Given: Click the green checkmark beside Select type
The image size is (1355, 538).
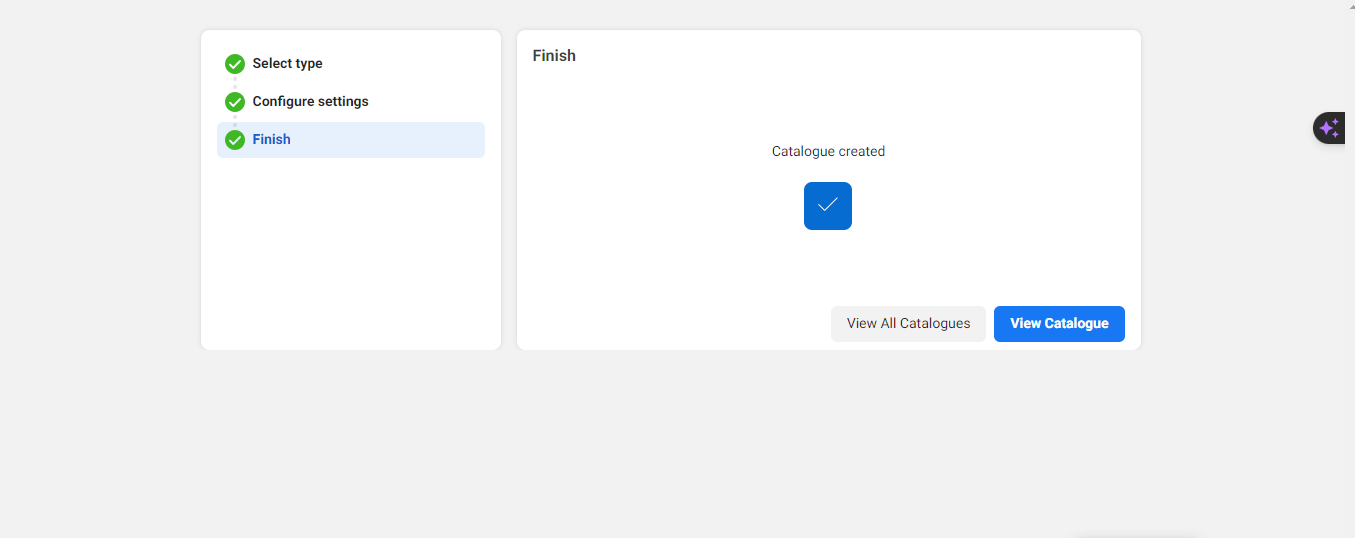Looking at the screenshot, I should [x=235, y=64].
